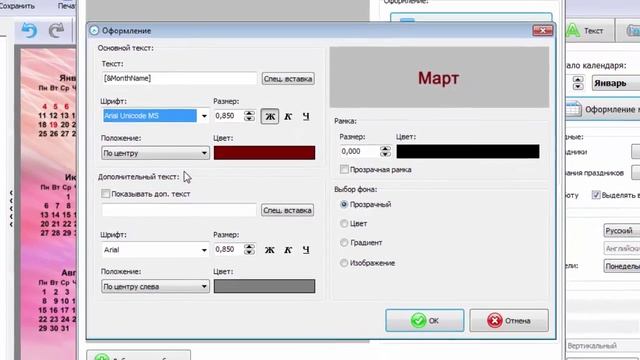Pick main text dark red color
Image resolution: width=640 pixels, height=360 pixels.
pos(264,153)
